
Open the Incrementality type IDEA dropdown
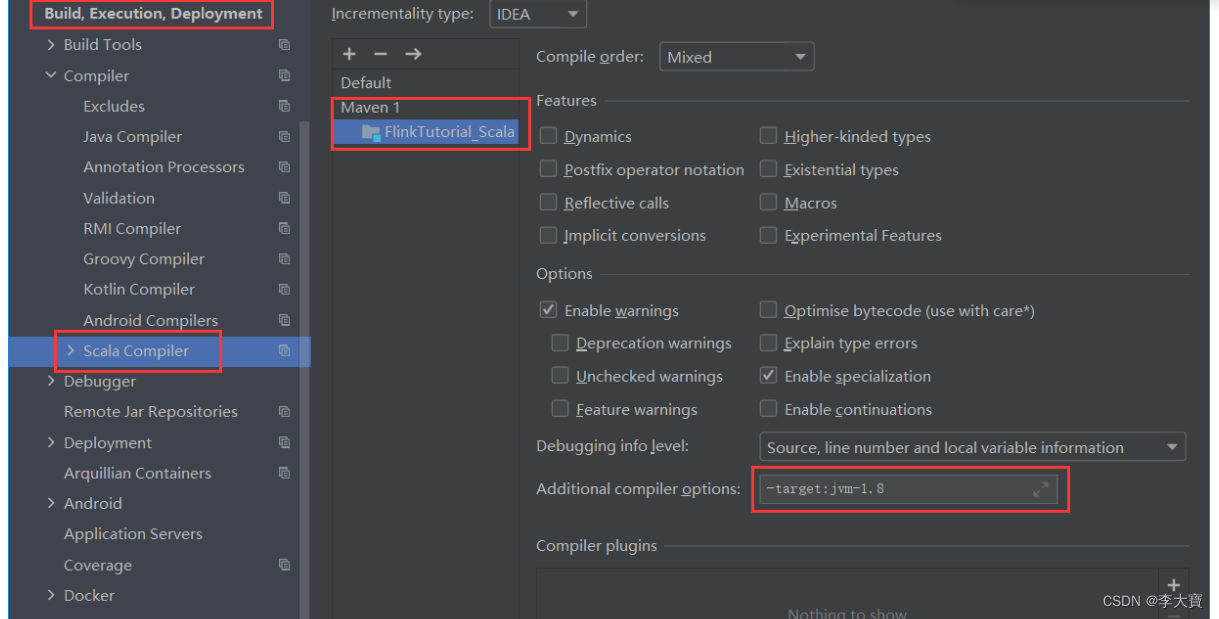[x=537, y=14]
